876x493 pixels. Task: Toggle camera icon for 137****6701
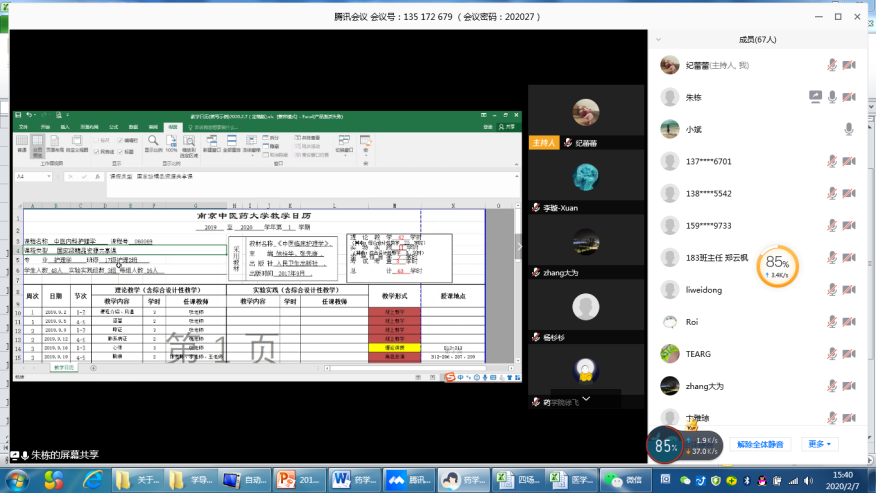click(849, 161)
